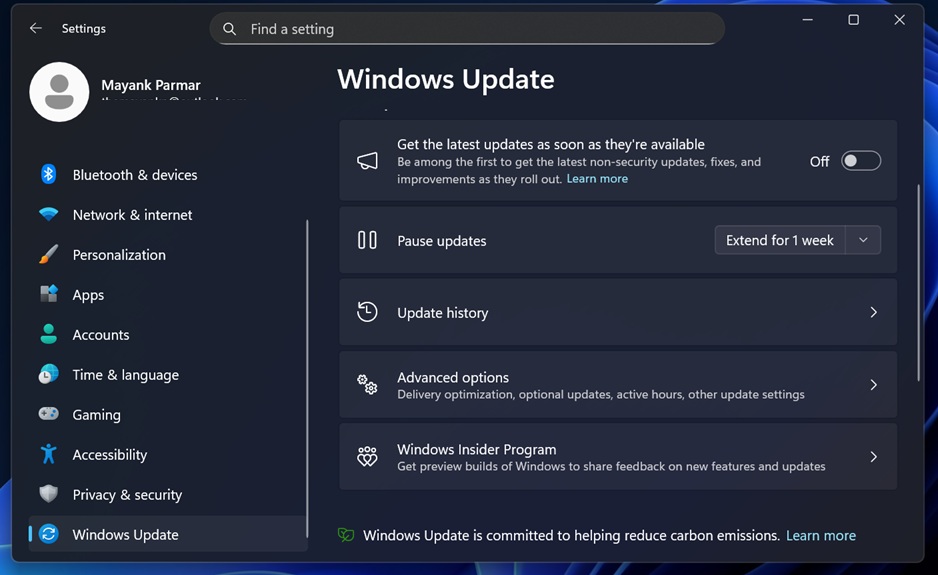Select the Apps icon in sidebar
938x575 pixels.
[48, 295]
